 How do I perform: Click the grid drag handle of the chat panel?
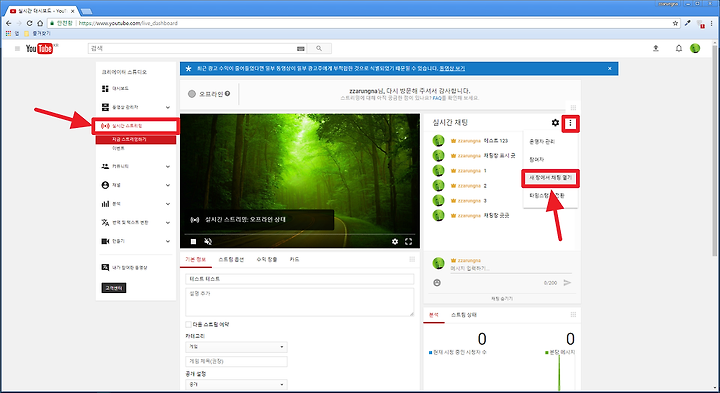(x=573, y=107)
